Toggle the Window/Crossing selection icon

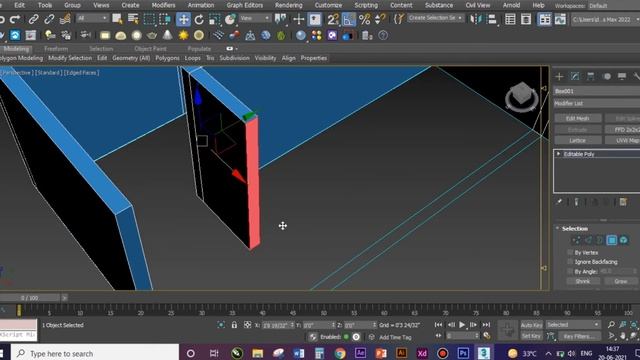click(165, 19)
